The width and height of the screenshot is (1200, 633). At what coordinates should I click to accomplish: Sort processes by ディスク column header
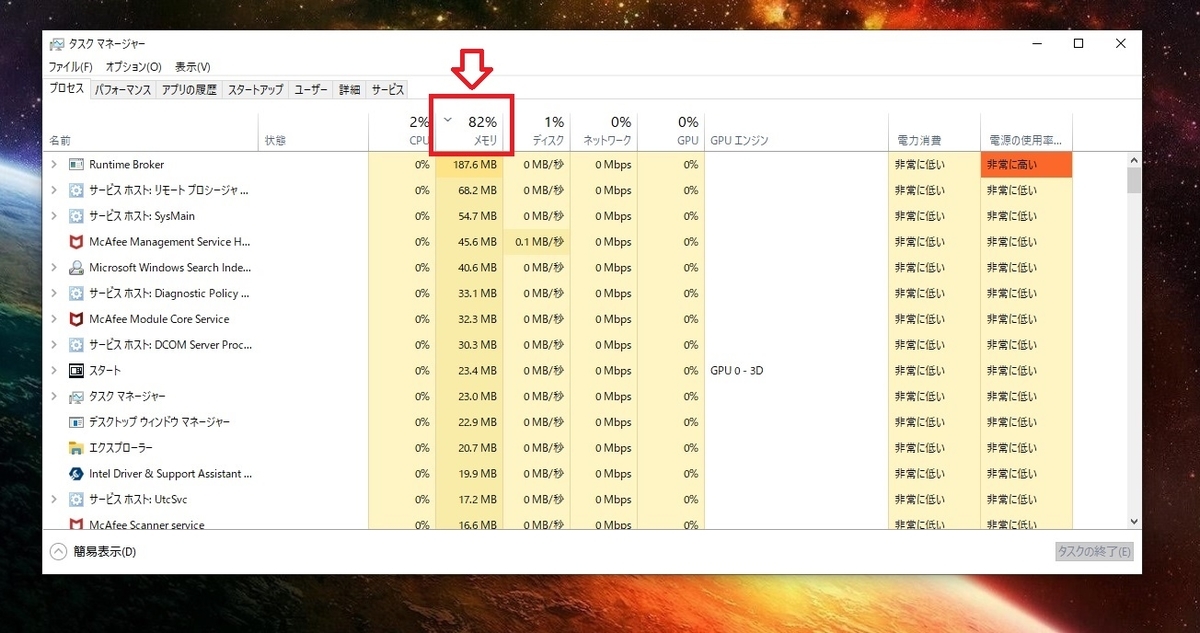(536, 130)
